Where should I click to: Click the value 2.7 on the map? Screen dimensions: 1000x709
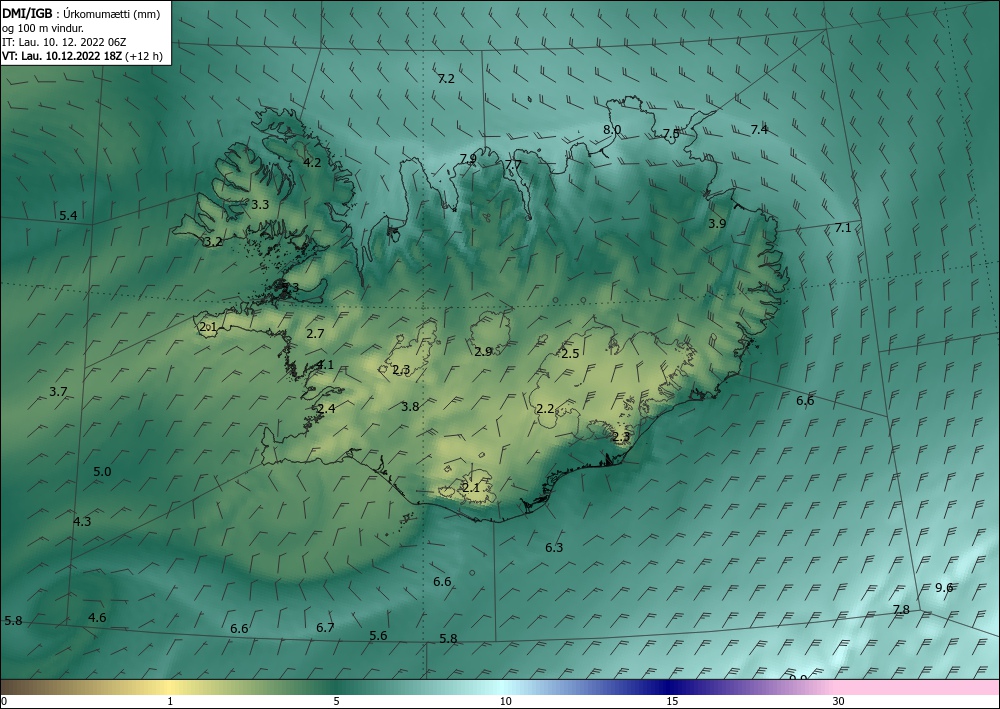point(315,333)
